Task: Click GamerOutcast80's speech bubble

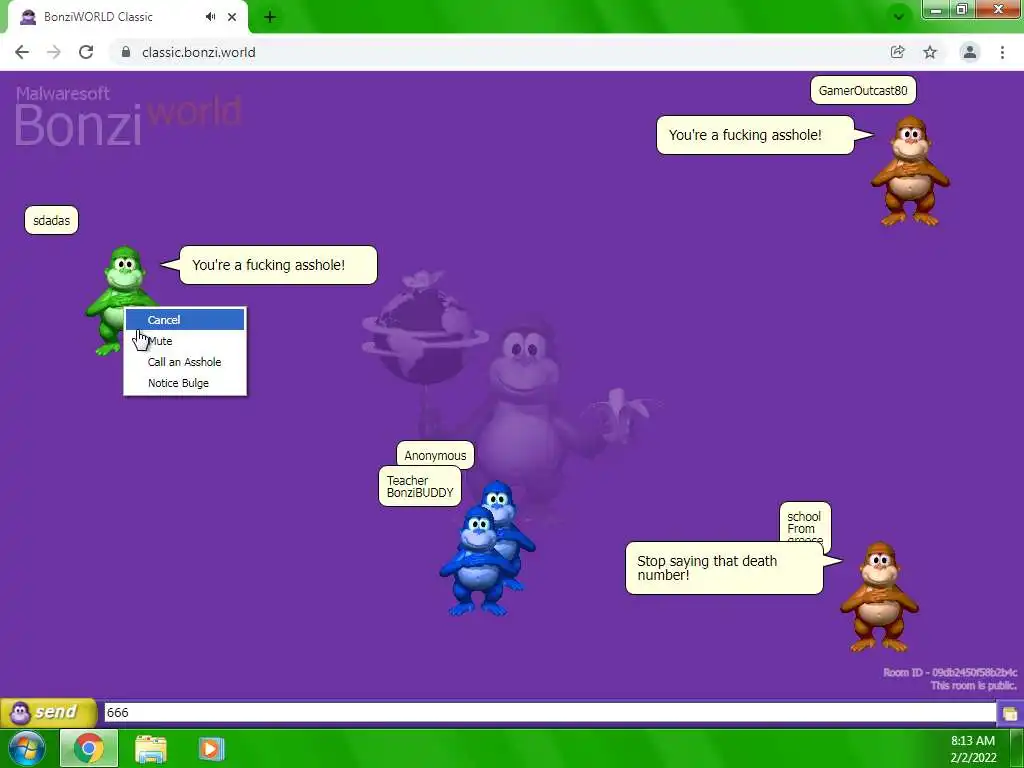Action: click(x=755, y=135)
